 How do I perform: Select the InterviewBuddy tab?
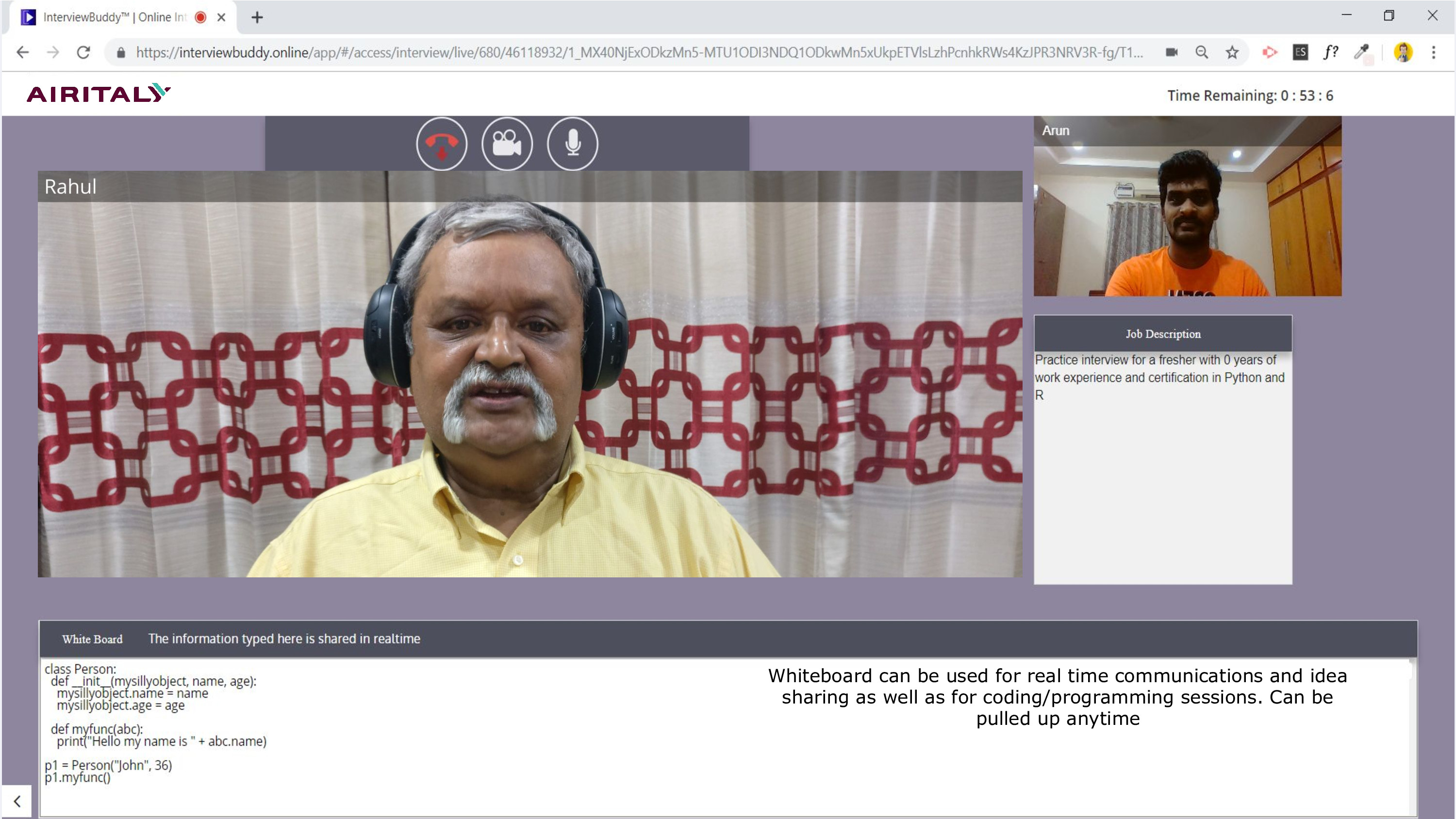113,17
